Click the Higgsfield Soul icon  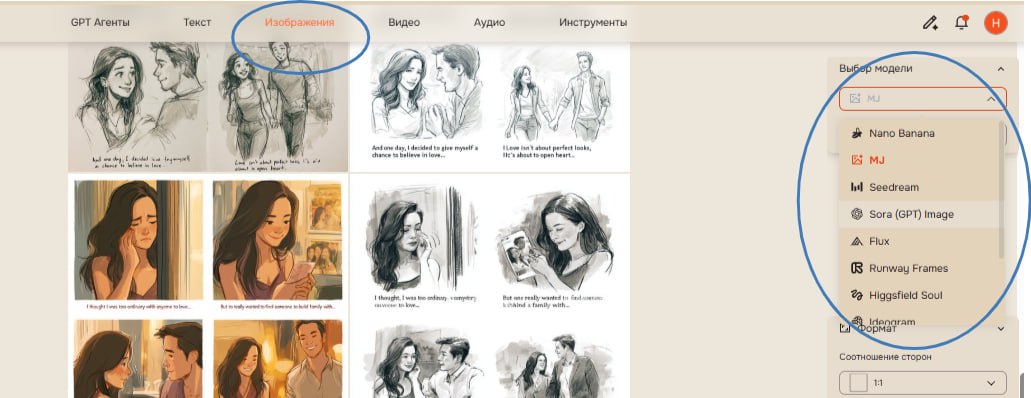coord(856,295)
